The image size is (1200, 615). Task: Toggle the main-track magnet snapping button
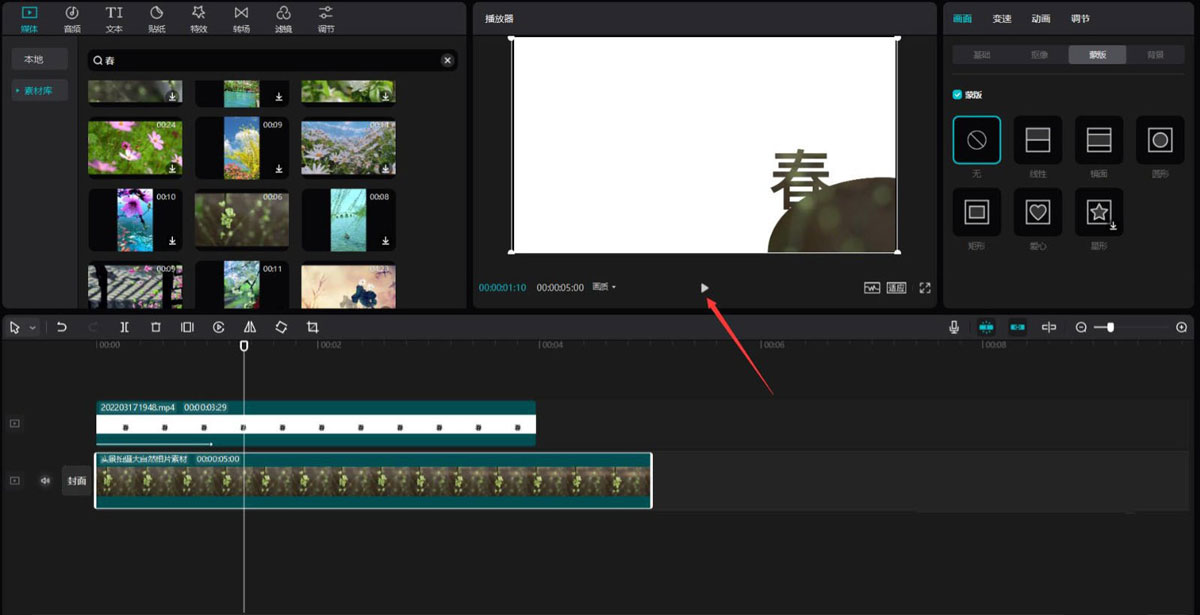click(x=986, y=327)
